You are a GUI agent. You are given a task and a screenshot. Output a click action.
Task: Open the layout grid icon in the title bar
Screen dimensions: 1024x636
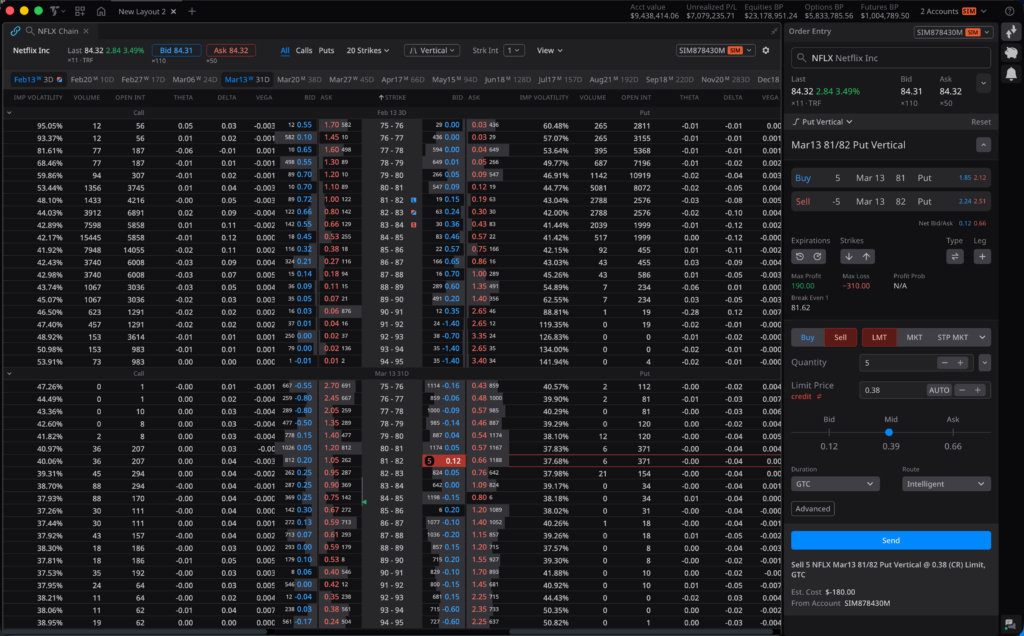point(81,10)
